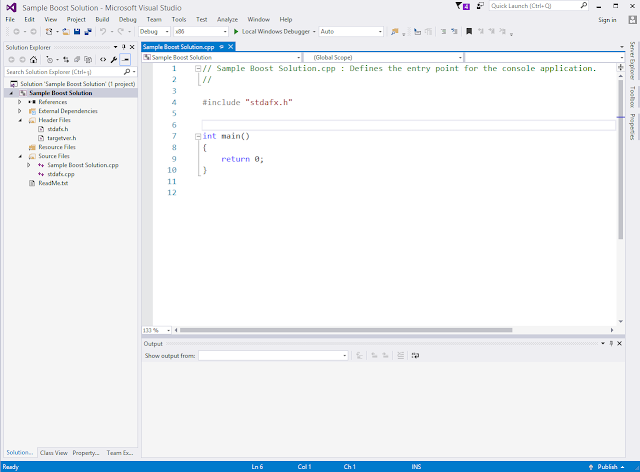
Task: Open the editor zoom level dropdown
Action: (x=157, y=330)
